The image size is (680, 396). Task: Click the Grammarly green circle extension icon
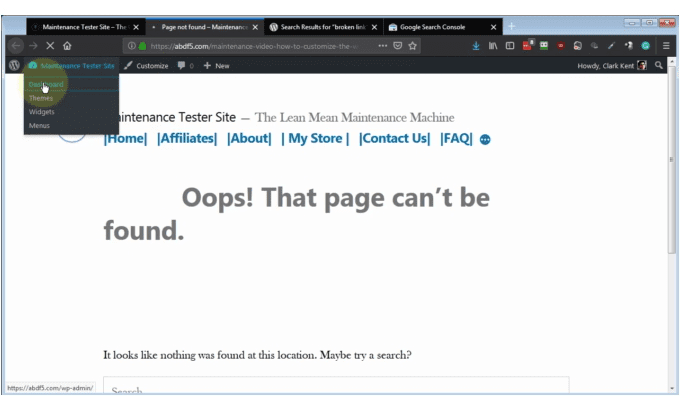click(x=646, y=46)
